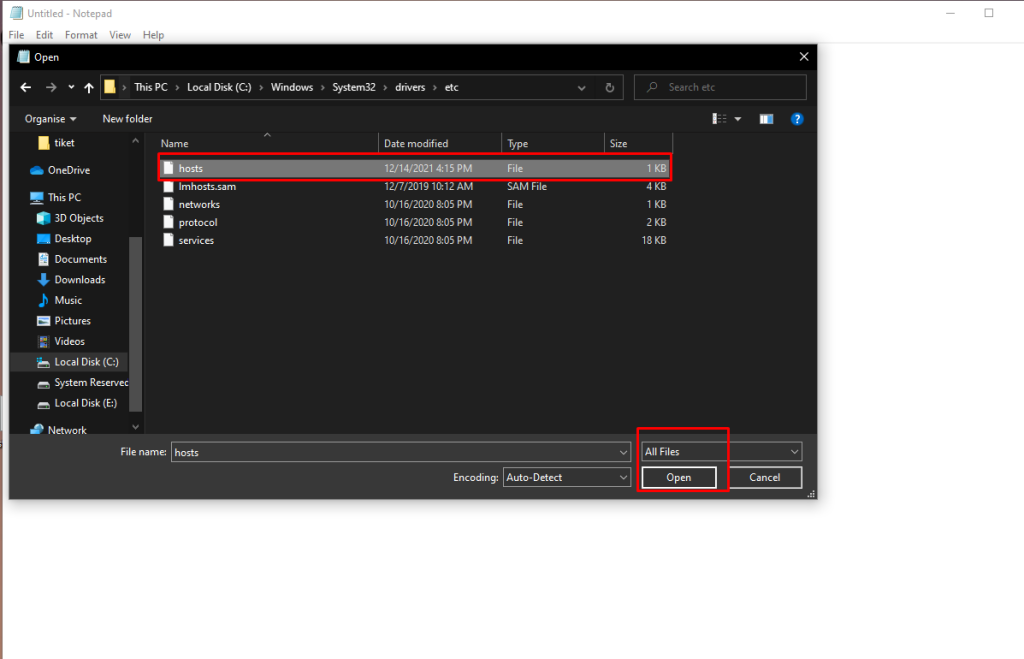This screenshot has width=1024, height=659.
Task: Open Notepad View menu
Action: click(120, 35)
